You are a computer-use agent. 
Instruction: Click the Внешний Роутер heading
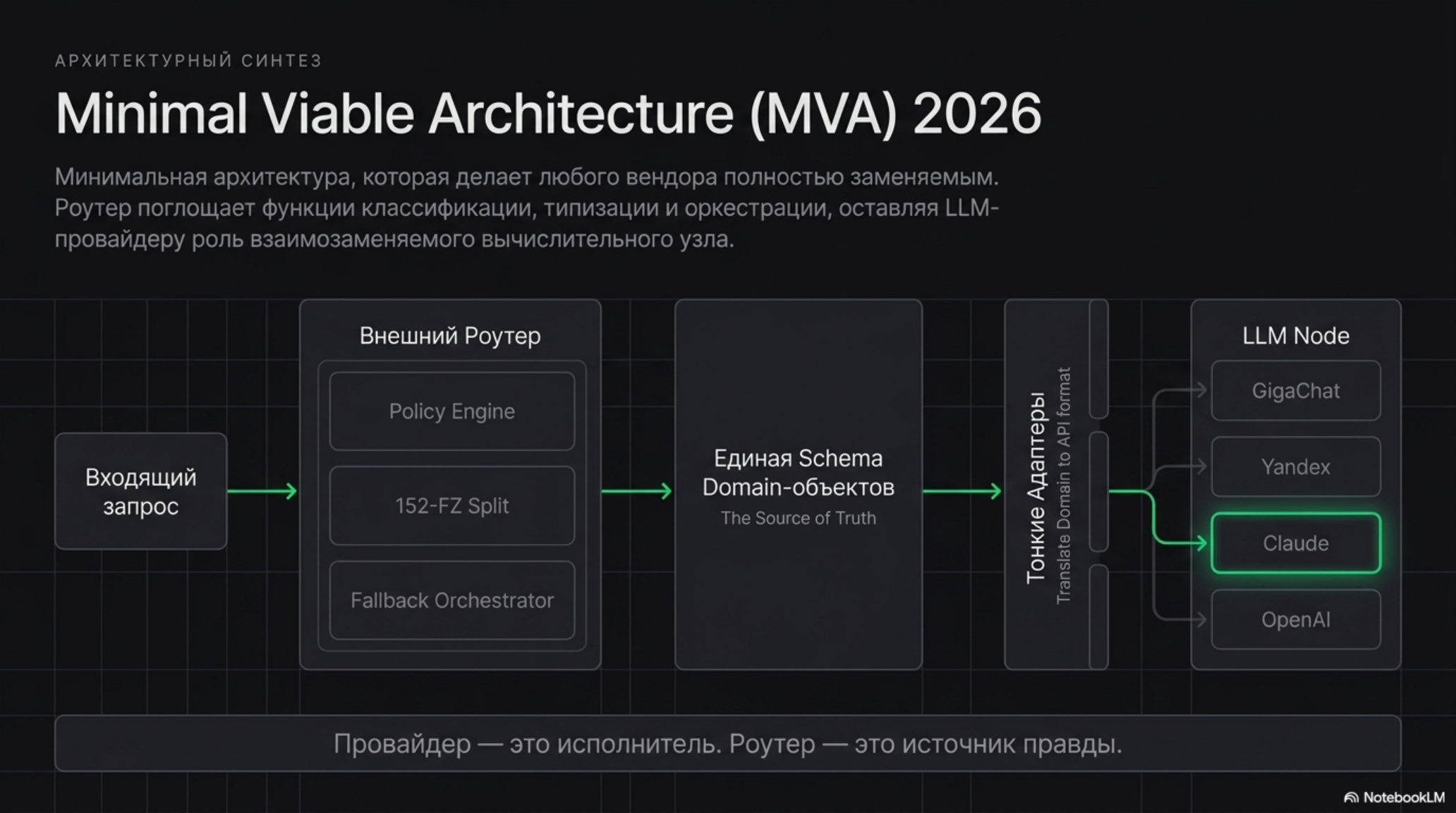pos(450,336)
